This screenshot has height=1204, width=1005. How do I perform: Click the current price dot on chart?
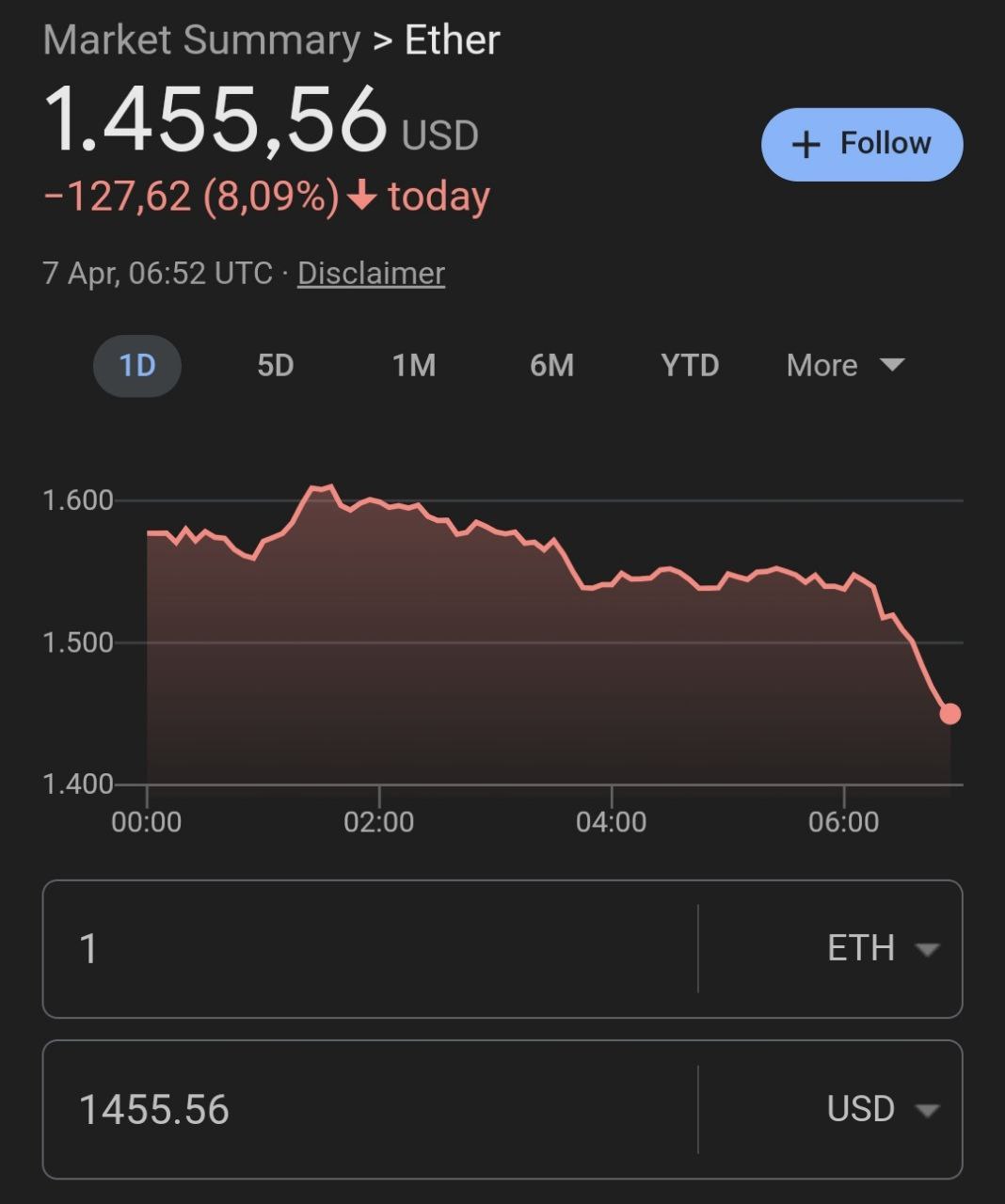pyautogui.click(x=950, y=714)
